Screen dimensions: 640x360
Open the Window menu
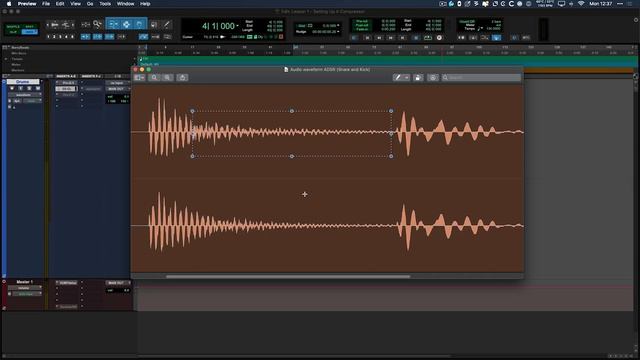click(126, 4)
